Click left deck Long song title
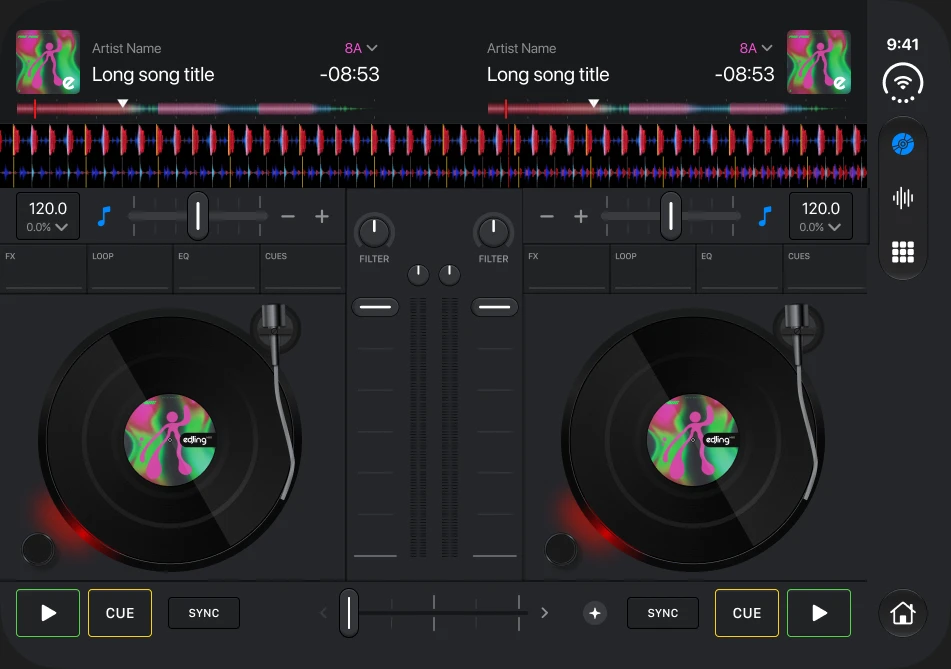This screenshot has width=951, height=669. coord(153,75)
